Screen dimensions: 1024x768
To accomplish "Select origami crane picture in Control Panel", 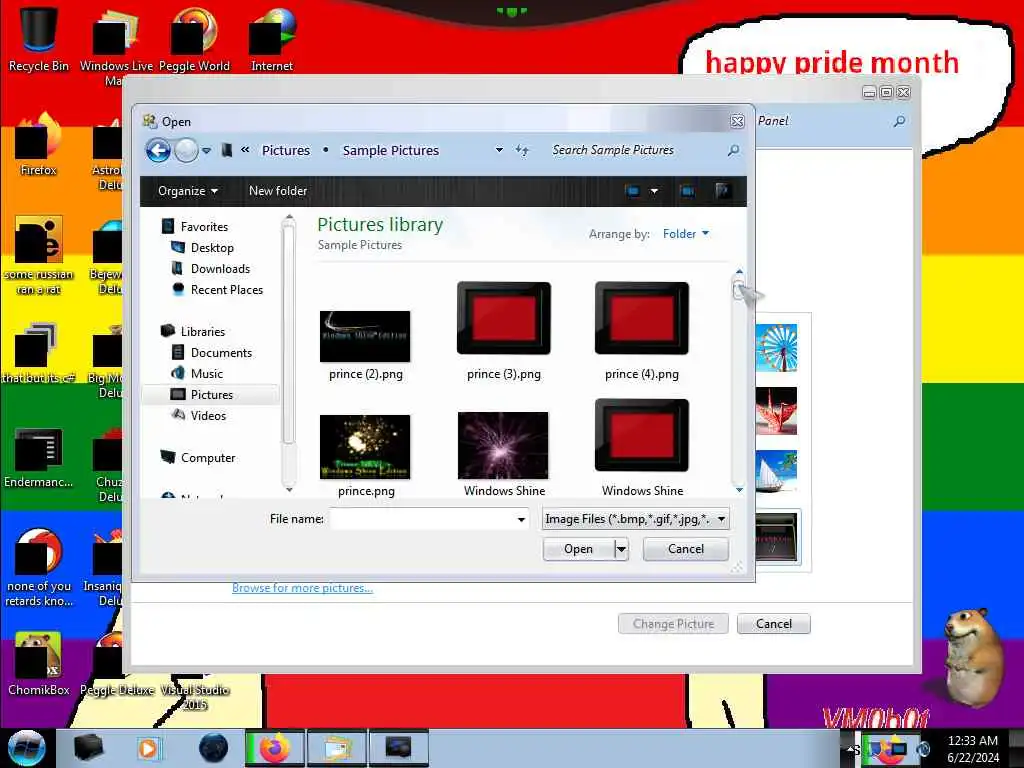I will (x=776, y=411).
